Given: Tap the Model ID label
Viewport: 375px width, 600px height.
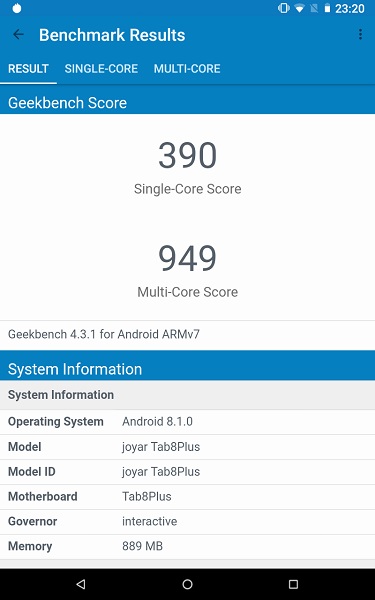Looking at the screenshot, I should (x=32, y=471).
